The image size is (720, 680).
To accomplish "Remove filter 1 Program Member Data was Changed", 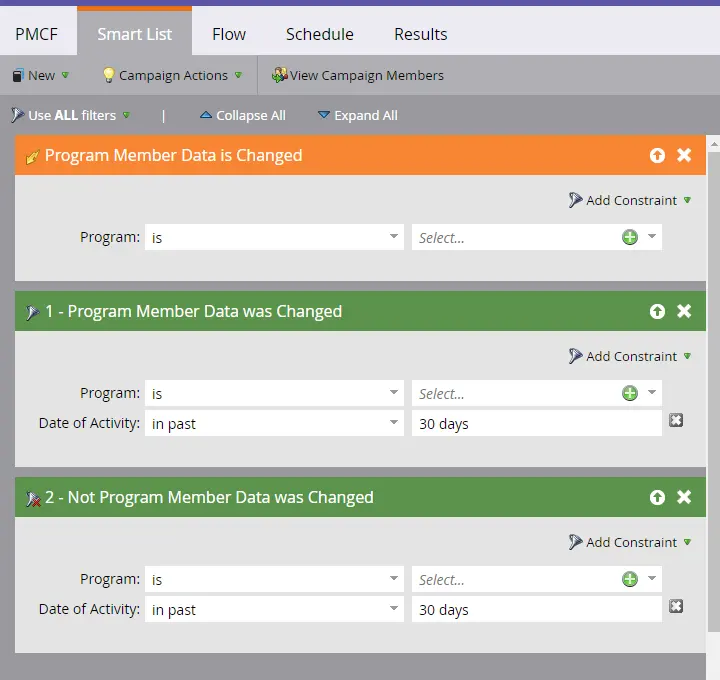I will point(684,311).
